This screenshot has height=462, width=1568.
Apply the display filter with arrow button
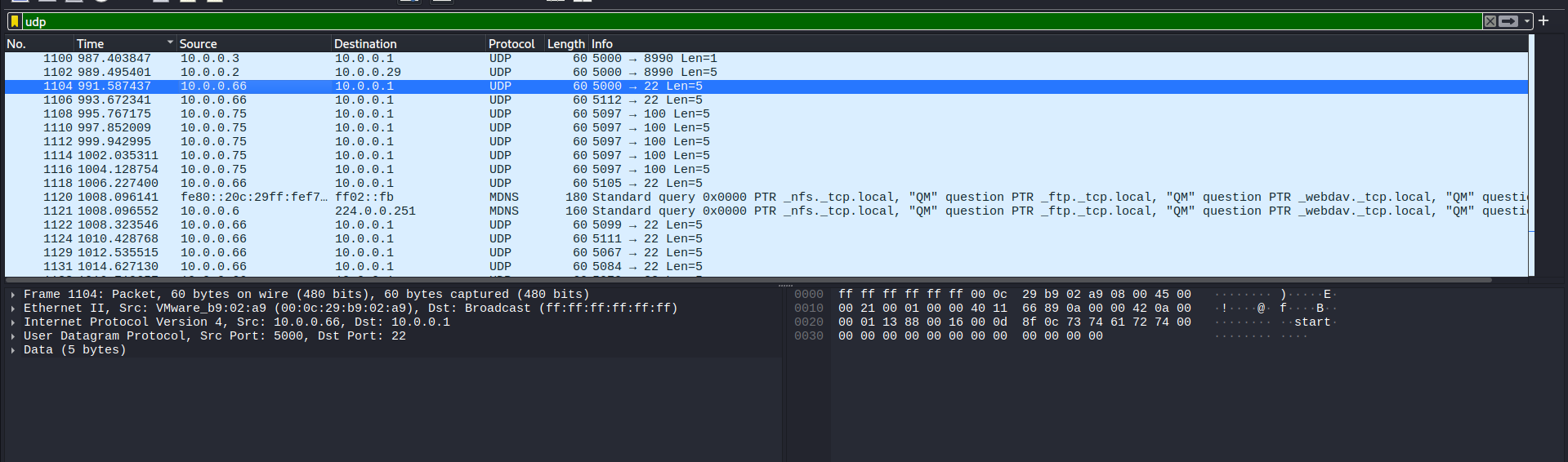click(1508, 21)
